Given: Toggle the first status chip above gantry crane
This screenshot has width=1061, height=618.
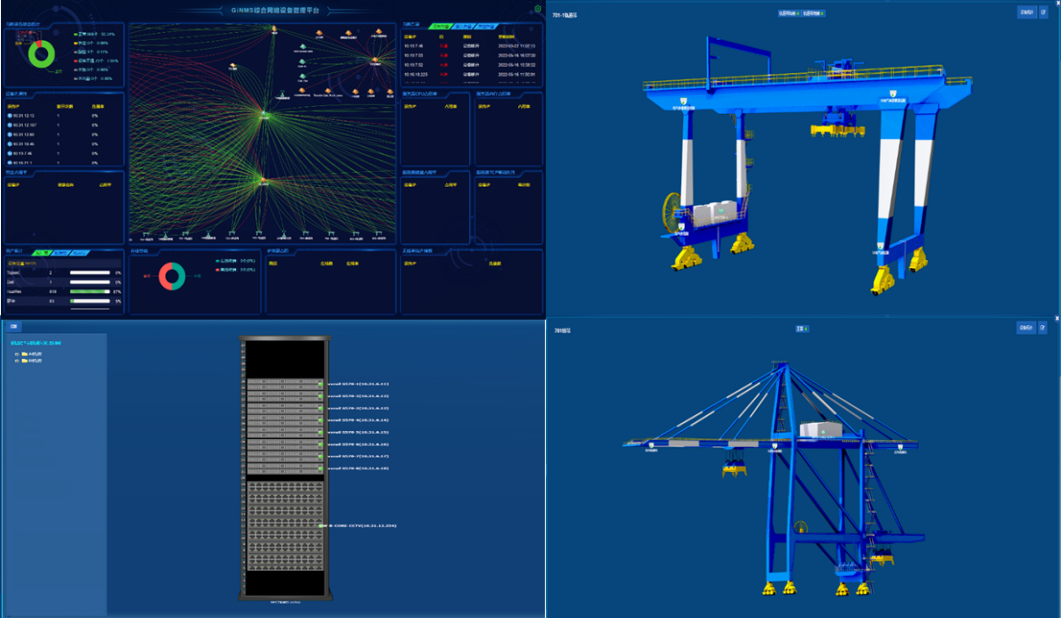Looking at the screenshot, I should coord(787,13).
